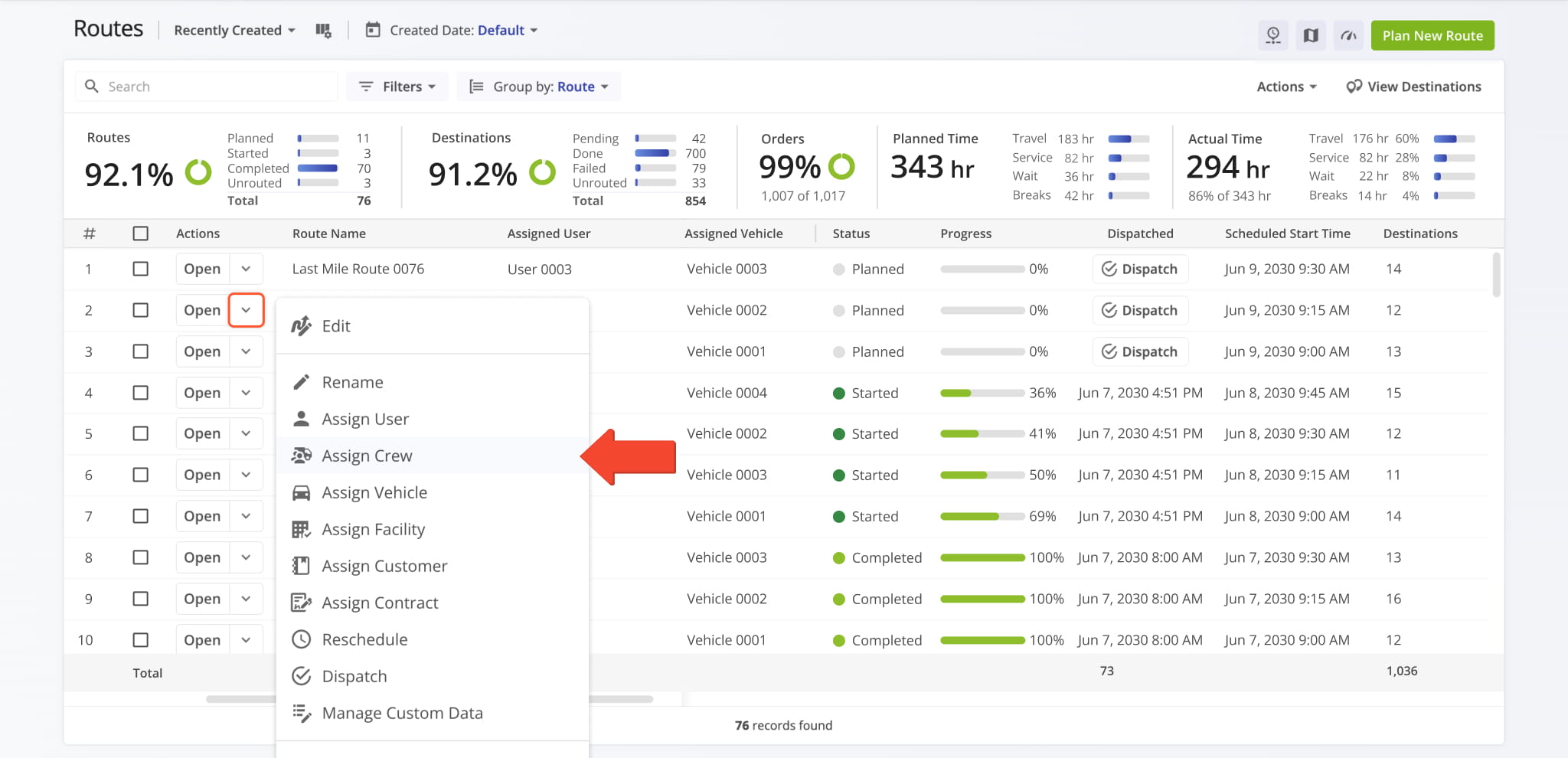1568x758 pixels.
Task: Click the location pin icon near Plan New Route
Action: pos(1273,35)
